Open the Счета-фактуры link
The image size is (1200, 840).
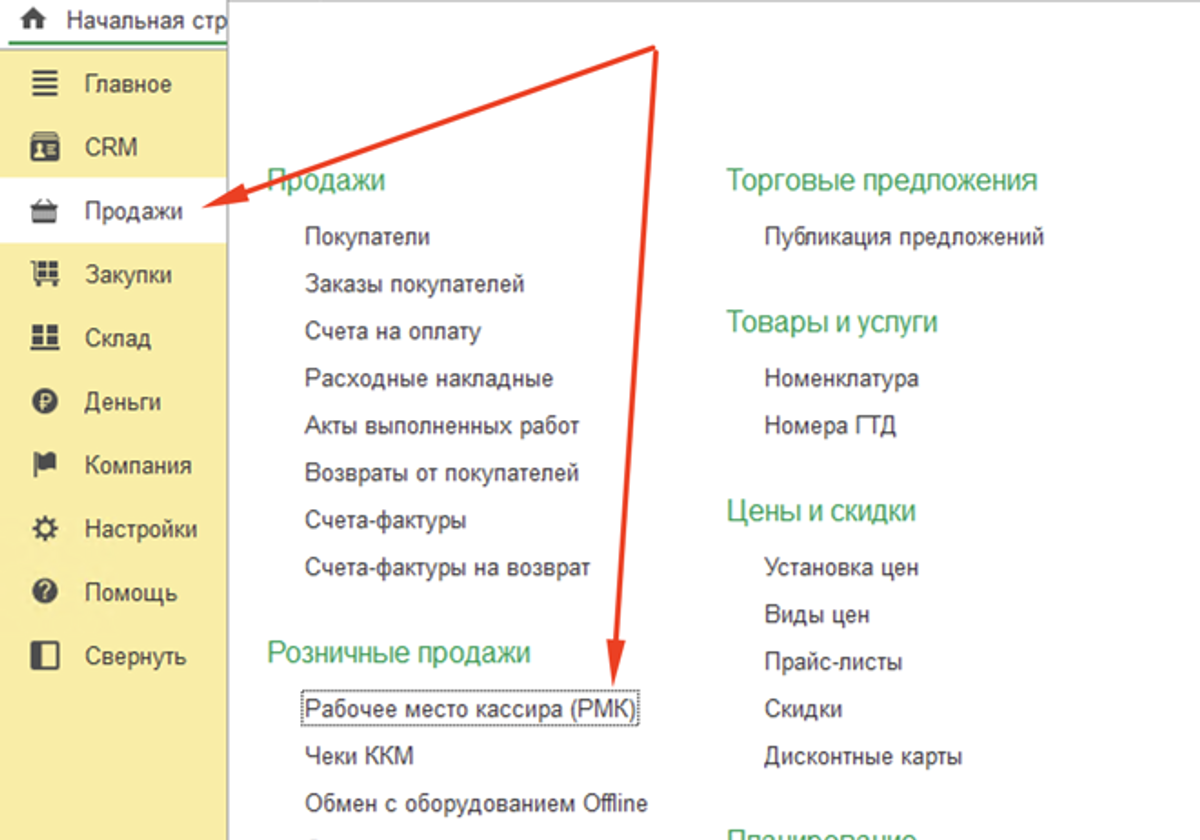[x=385, y=520]
